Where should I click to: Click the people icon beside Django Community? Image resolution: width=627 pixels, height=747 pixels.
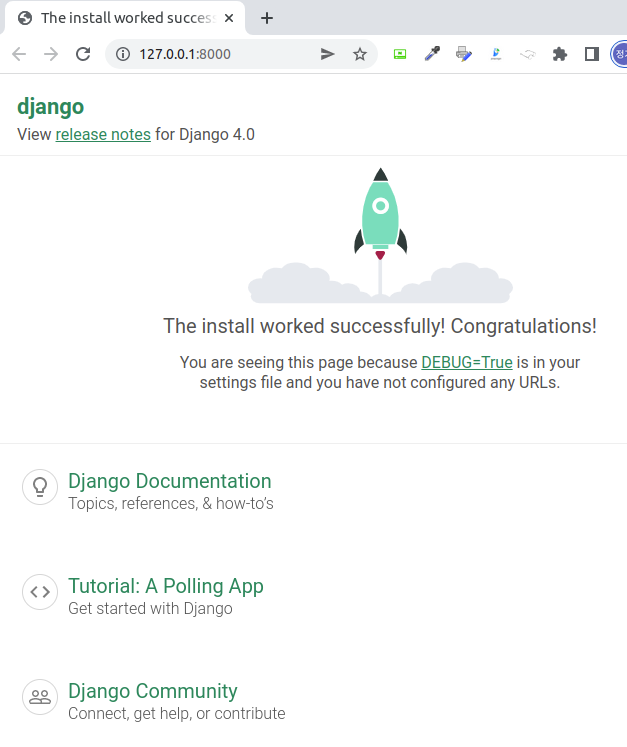[40, 697]
